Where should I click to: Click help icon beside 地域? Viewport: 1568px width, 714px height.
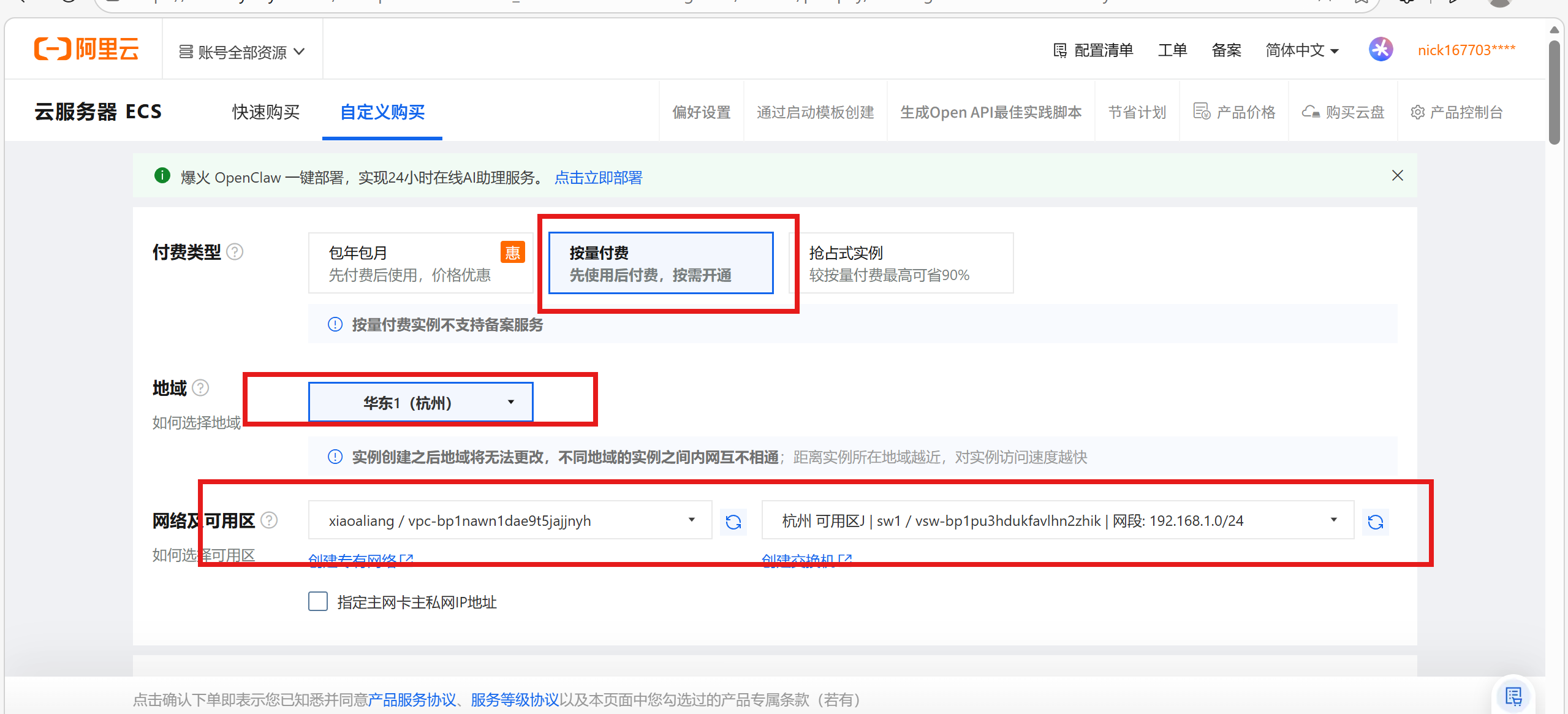tap(200, 388)
